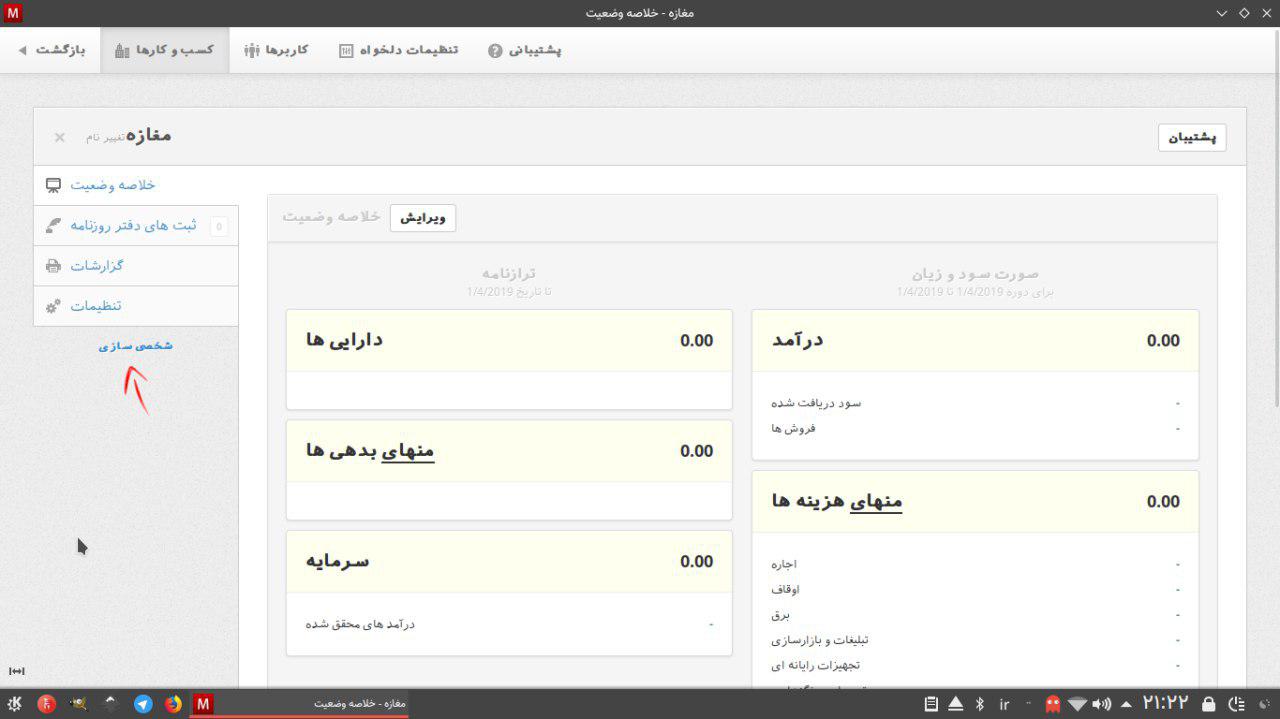Click the Support (پشتیبانی) question mark icon
This screenshot has height=719, width=1280.
(495, 50)
